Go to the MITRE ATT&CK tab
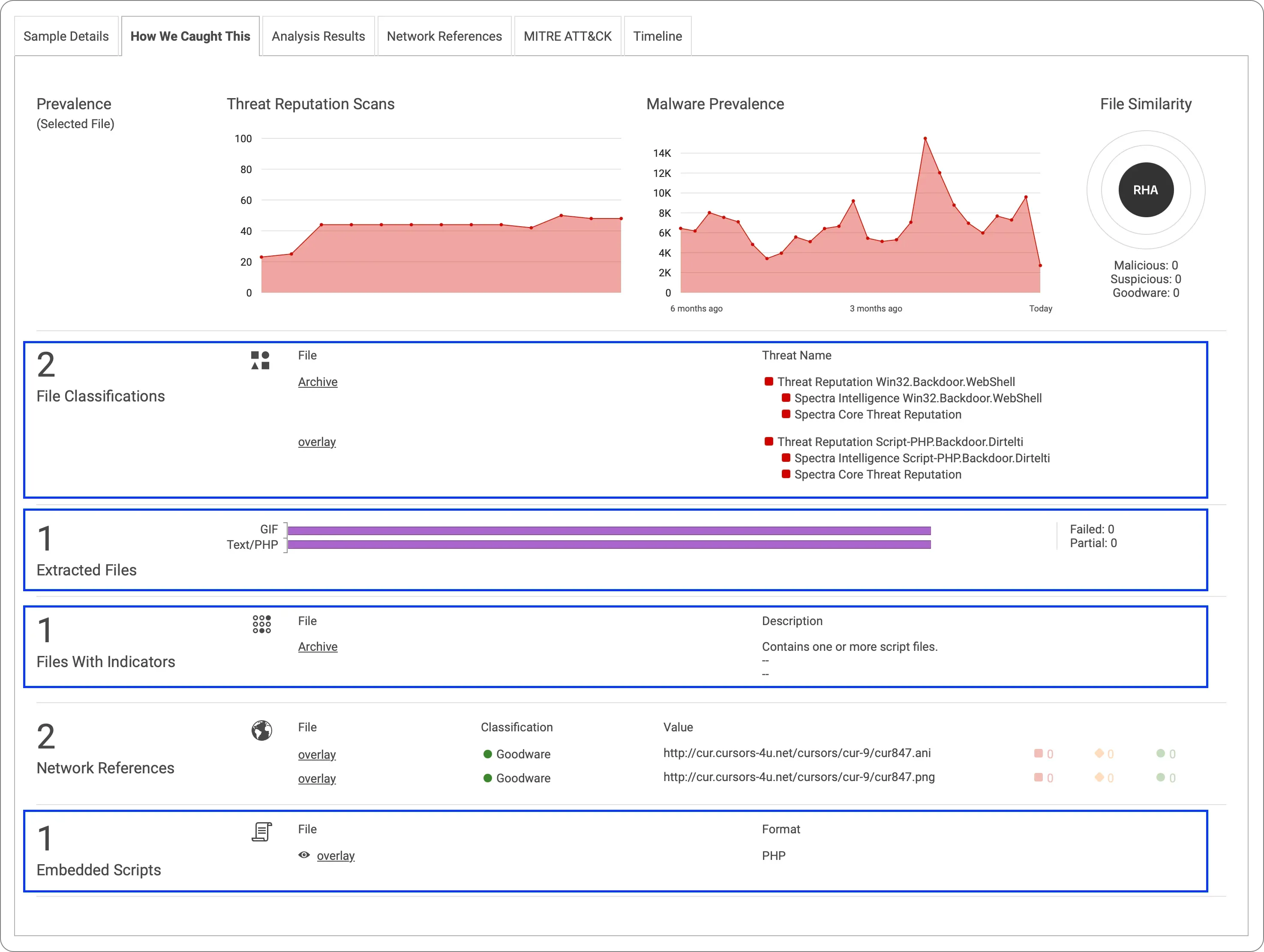Viewport: 1264px width, 952px height. pyautogui.click(x=567, y=36)
